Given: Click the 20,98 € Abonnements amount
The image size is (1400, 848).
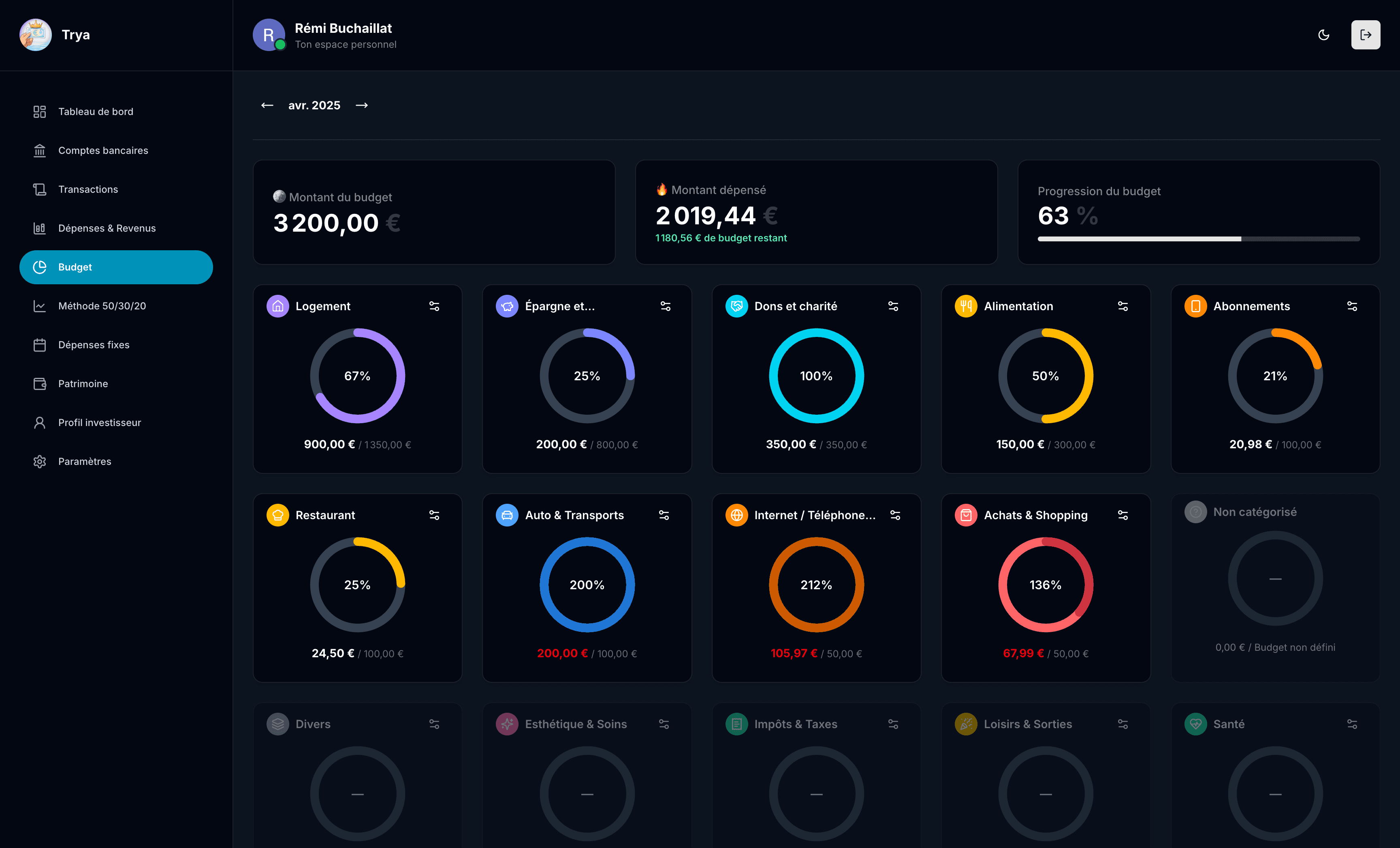Looking at the screenshot, I should pos(1251,444).
